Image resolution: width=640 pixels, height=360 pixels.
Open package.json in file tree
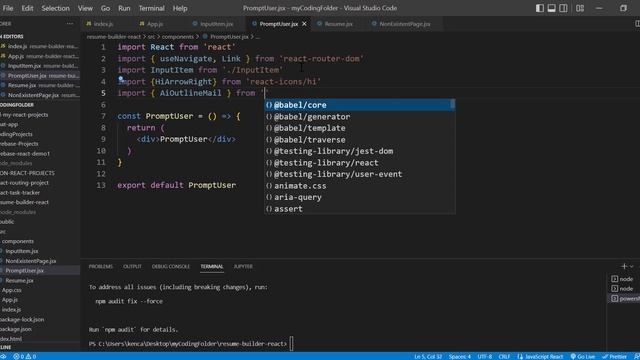coord(40,329)
